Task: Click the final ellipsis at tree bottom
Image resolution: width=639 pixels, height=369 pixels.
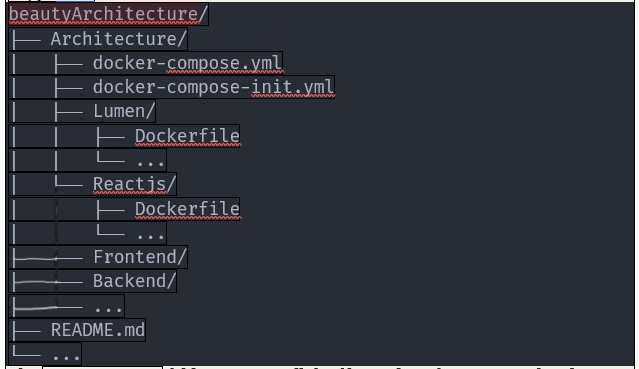Action: coord(66,354)
